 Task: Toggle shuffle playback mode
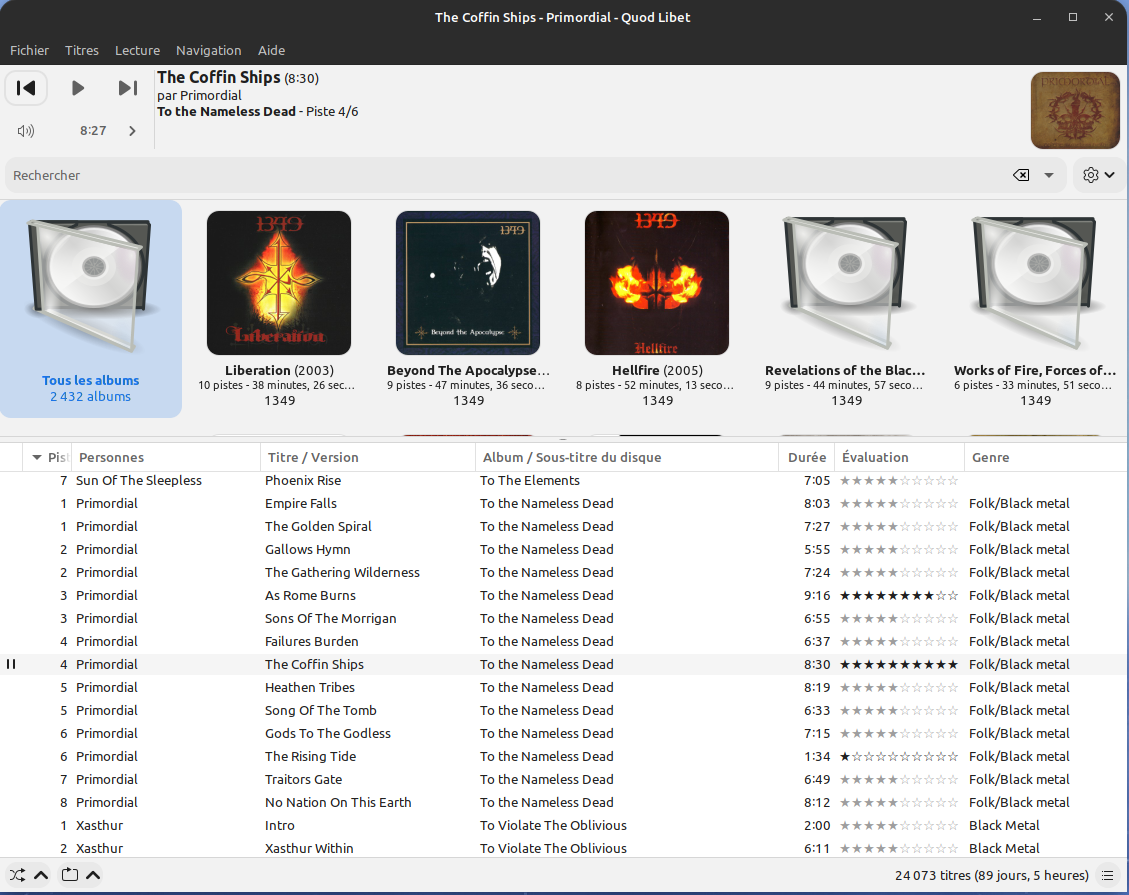pos(18,875)
